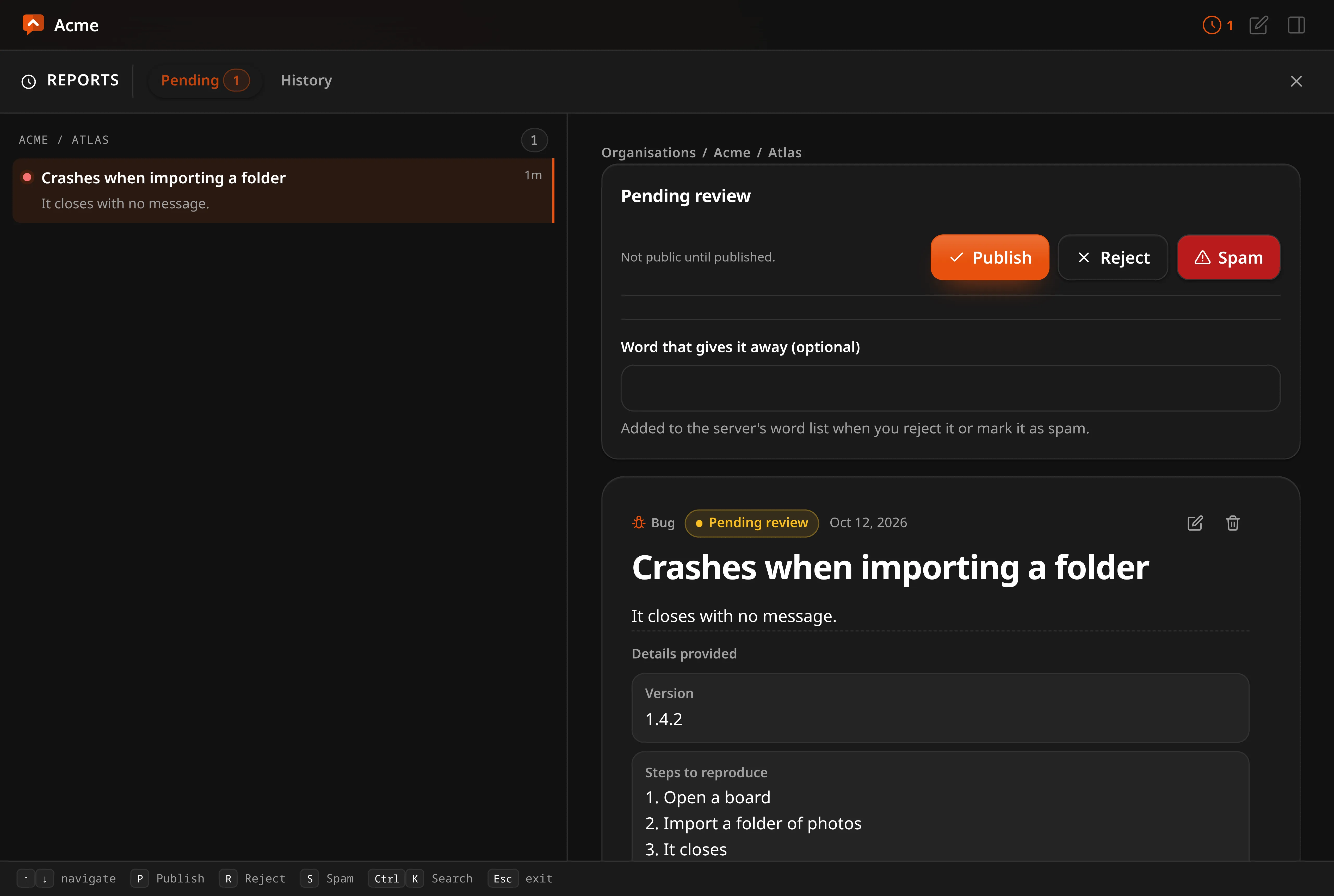The width and height of the screenshot is (1334, 896).
Task: Click the 'Not public until published.' note
Action: tap(697, 257)
